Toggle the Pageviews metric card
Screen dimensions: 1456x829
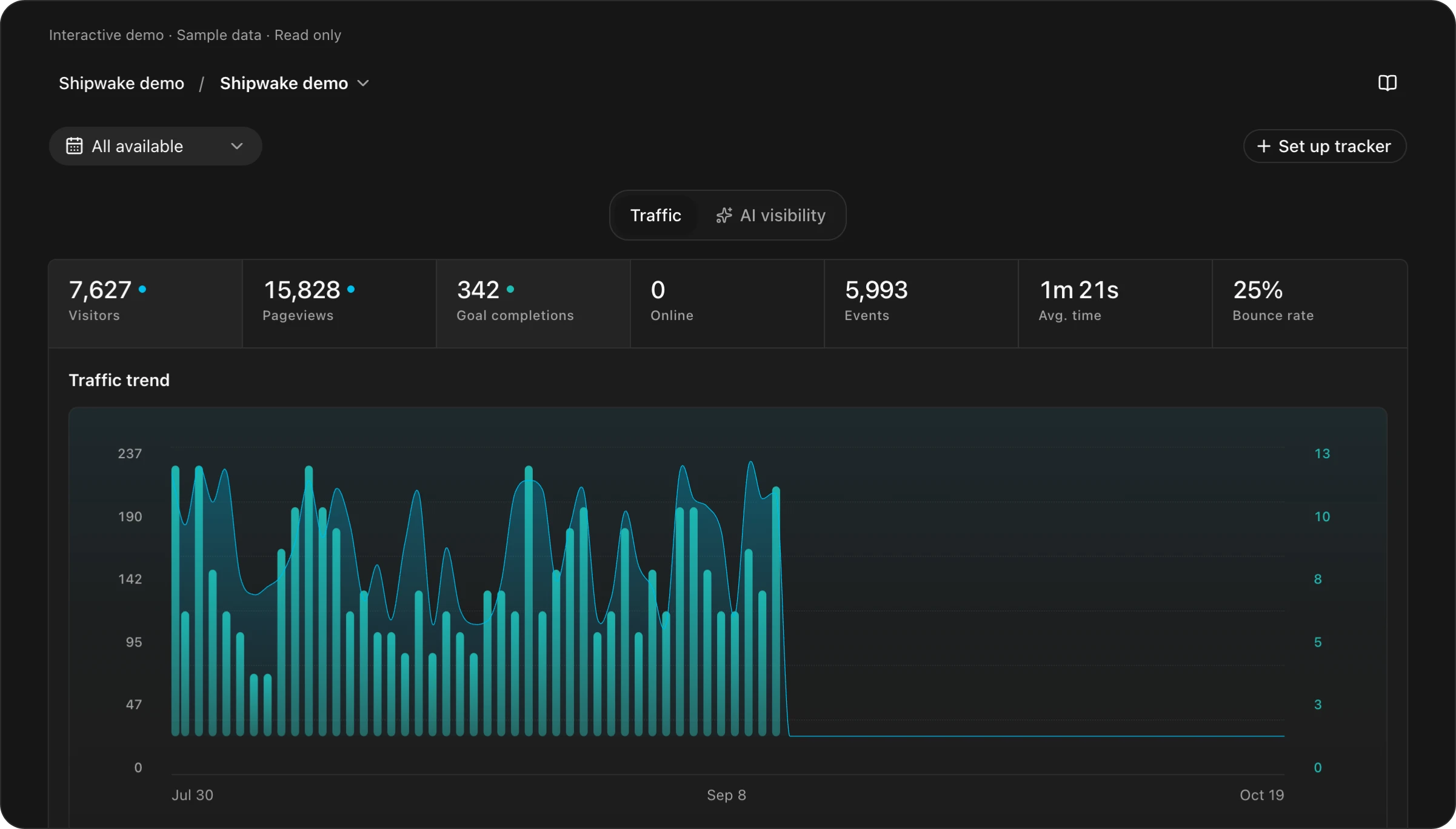[339, 304]
